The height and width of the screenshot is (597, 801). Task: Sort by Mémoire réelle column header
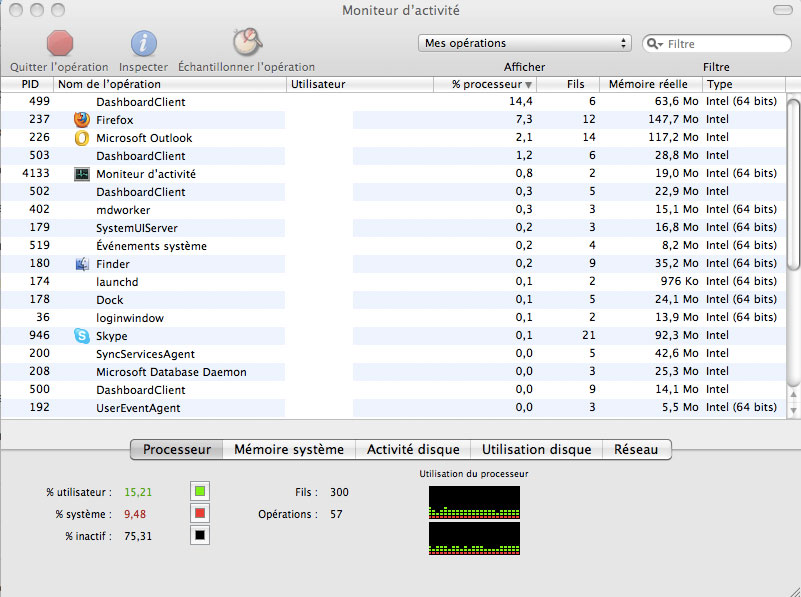(x=651, y=84)
